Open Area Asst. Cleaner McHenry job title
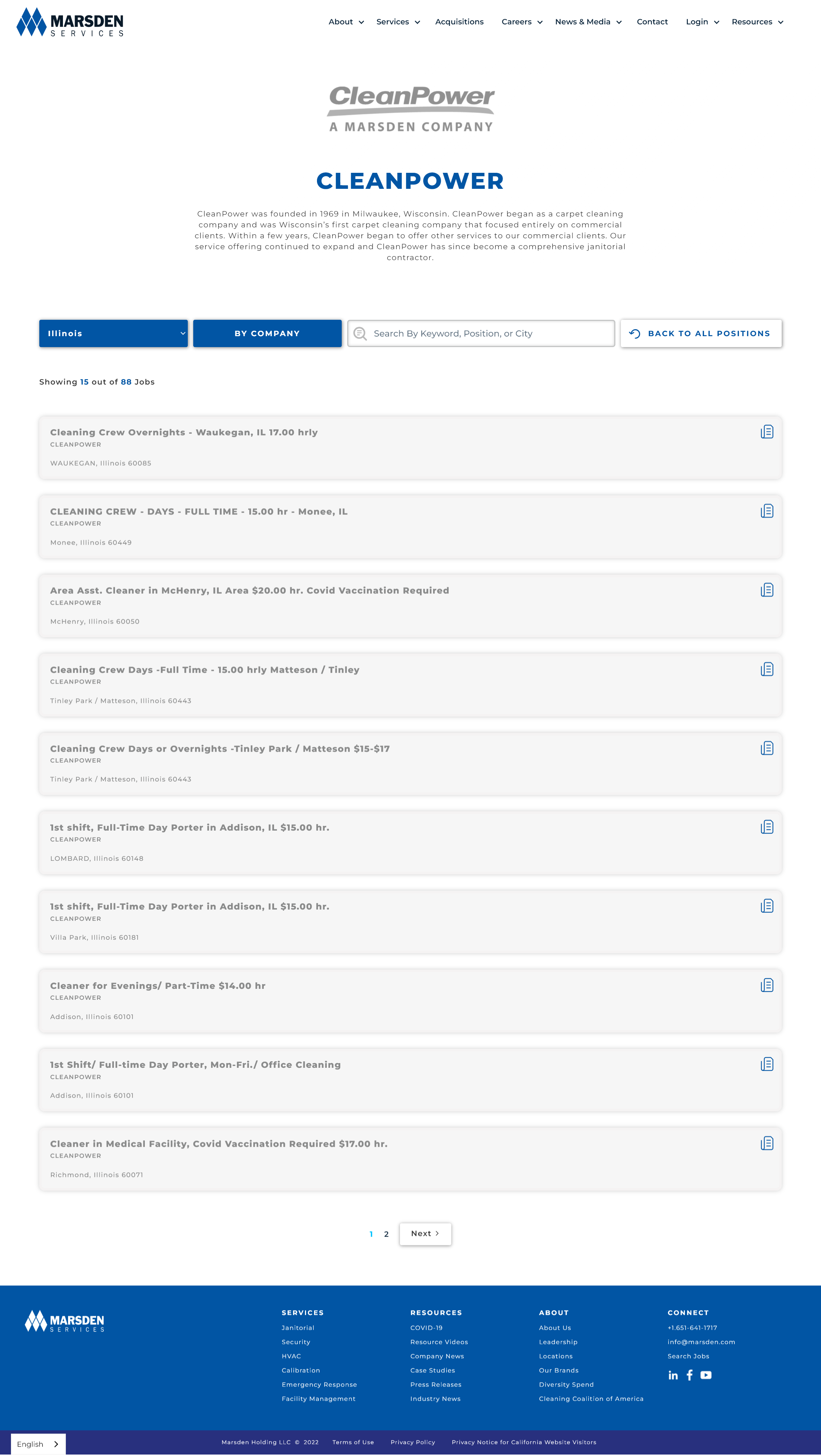Image resolution: width=821 pixels, height=1456 pixels. pos(249,590)
